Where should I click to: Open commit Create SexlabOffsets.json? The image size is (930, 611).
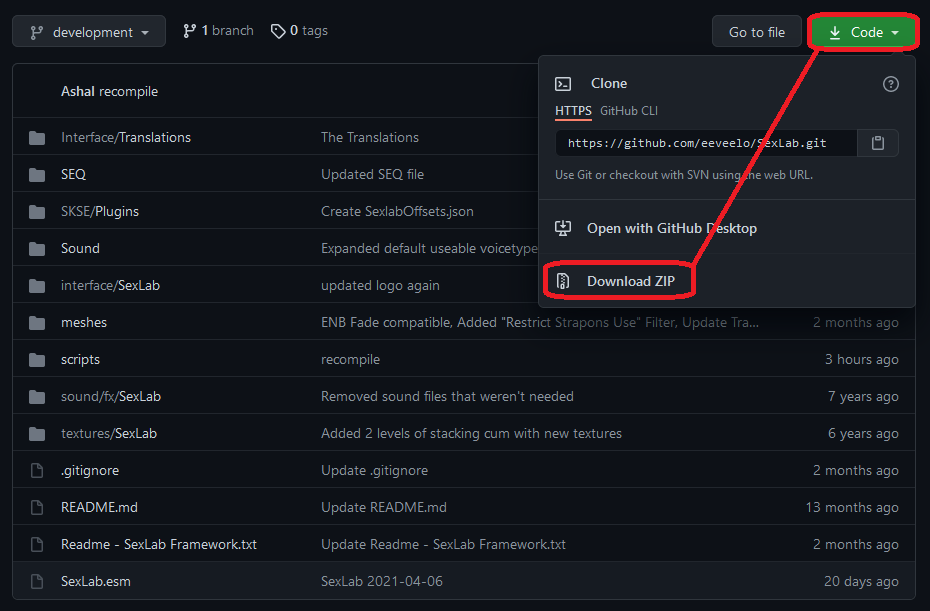coord(397,212)
